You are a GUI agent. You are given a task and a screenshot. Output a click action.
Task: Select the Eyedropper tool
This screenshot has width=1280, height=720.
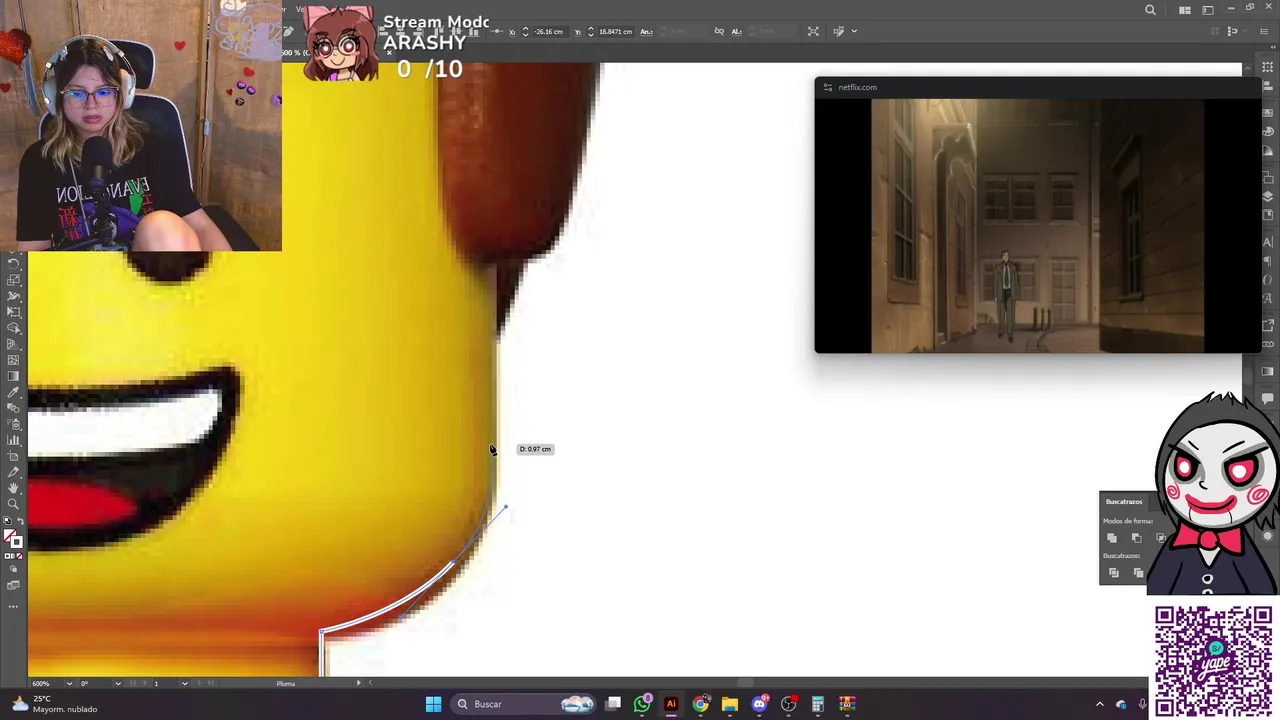click(13, 392)
